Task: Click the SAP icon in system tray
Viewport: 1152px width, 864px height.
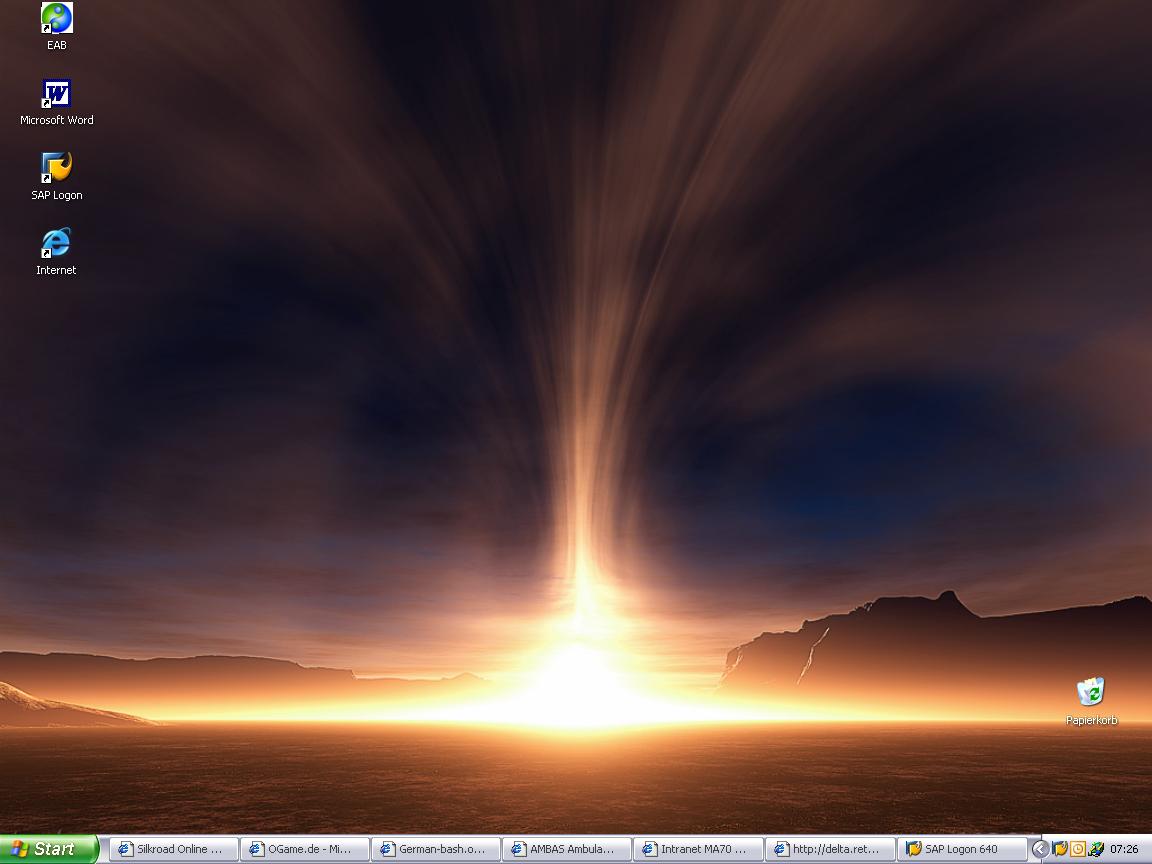Action: point(1060,849)
